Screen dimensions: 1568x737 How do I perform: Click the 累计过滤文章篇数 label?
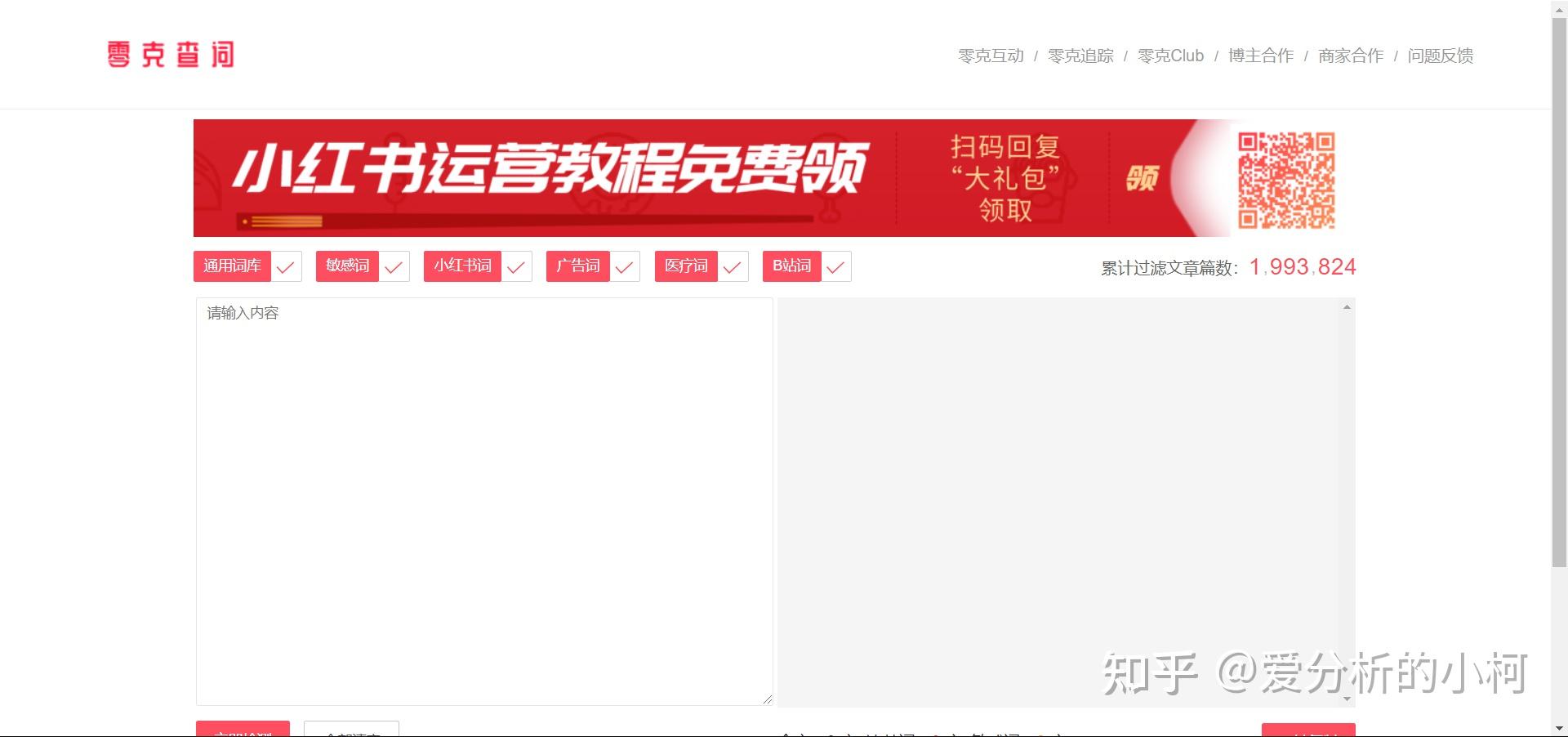coord(1169,268)
